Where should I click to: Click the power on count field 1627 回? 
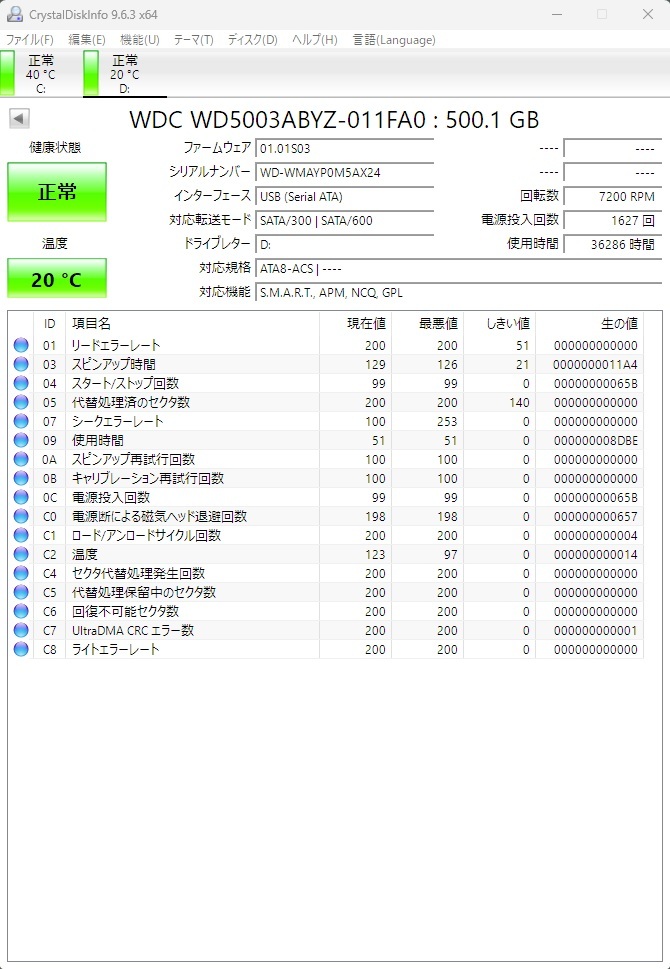[x=613, y=221]
